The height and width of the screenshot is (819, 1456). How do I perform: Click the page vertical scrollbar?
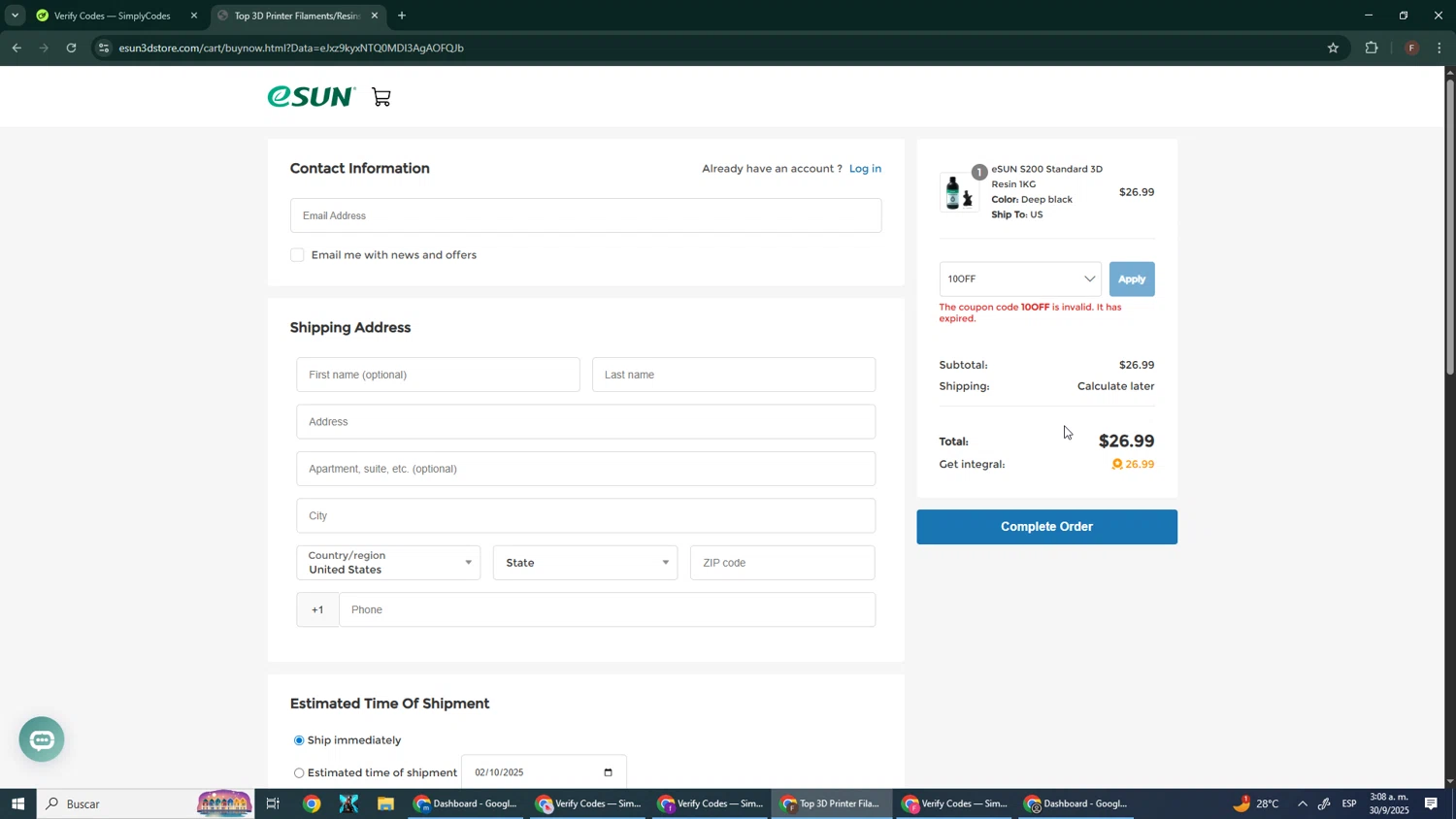(1450, 228)
